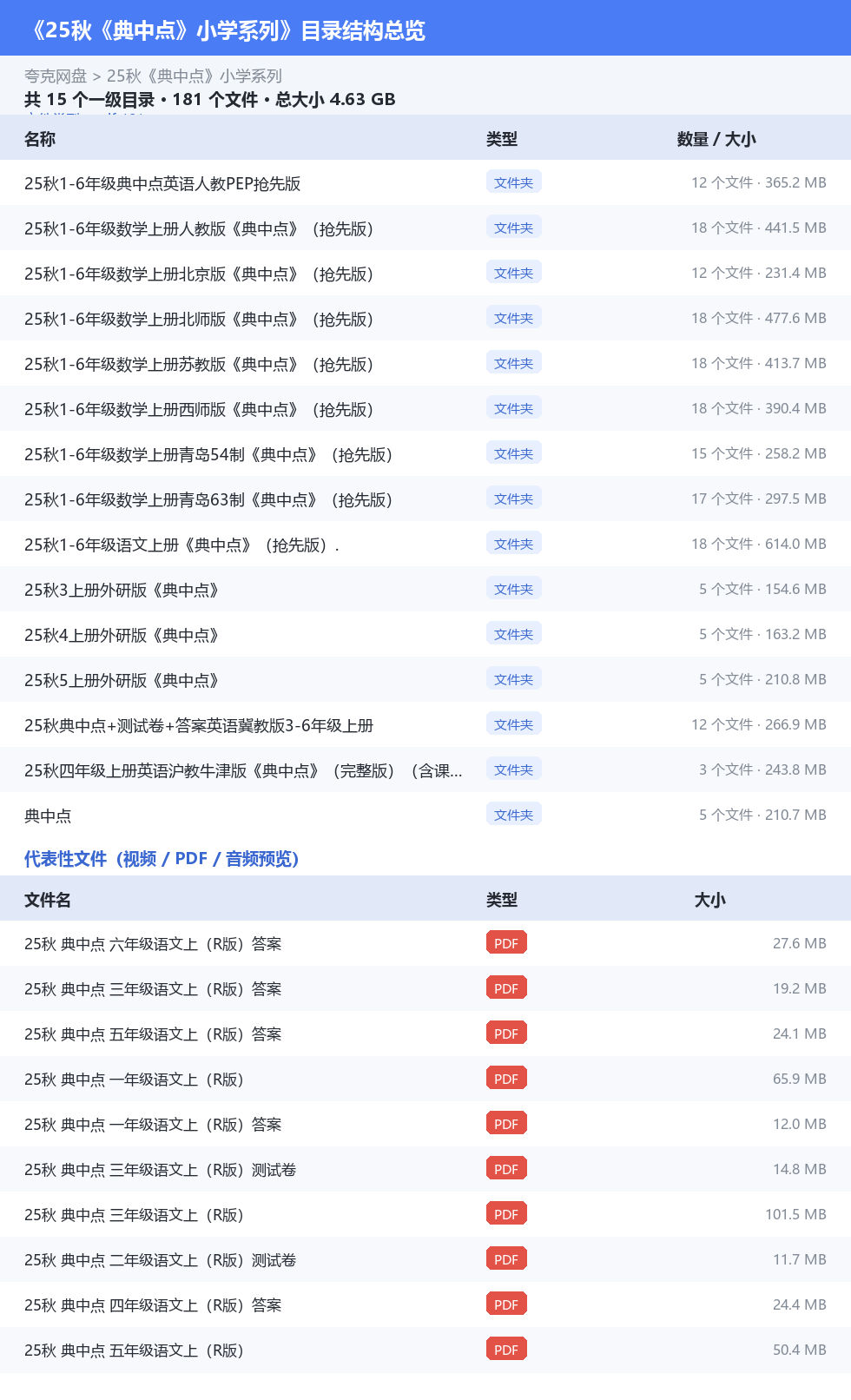Open folder 数学上册西师版《典中点》

click(199, 409)
